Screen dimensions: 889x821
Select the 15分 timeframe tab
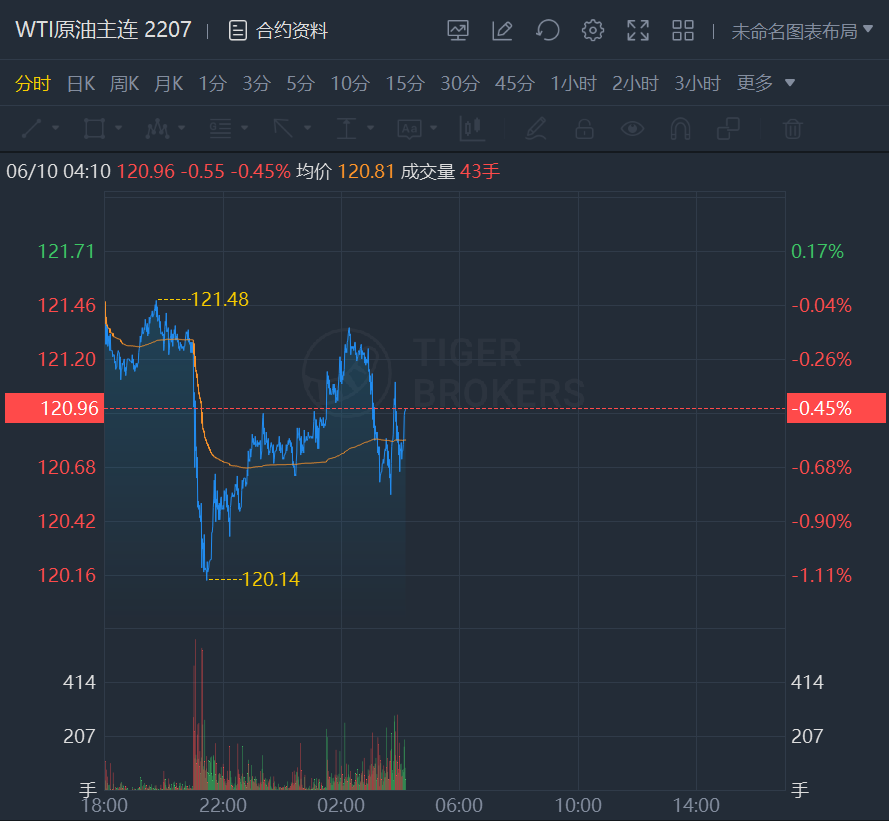point(405,83)
